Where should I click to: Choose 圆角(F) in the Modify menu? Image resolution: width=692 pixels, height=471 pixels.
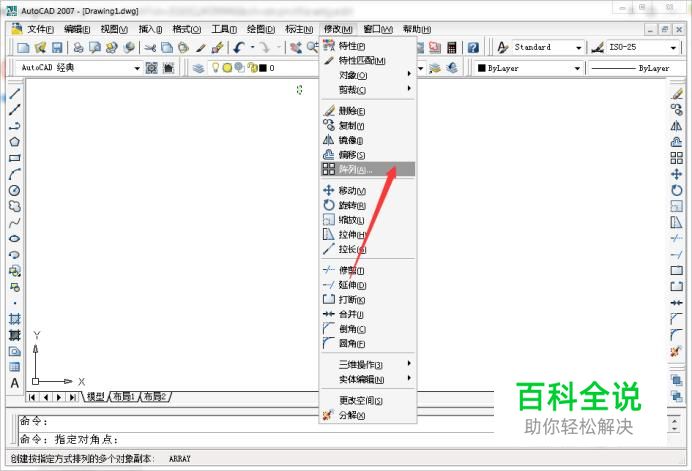[x=368, y=343]
